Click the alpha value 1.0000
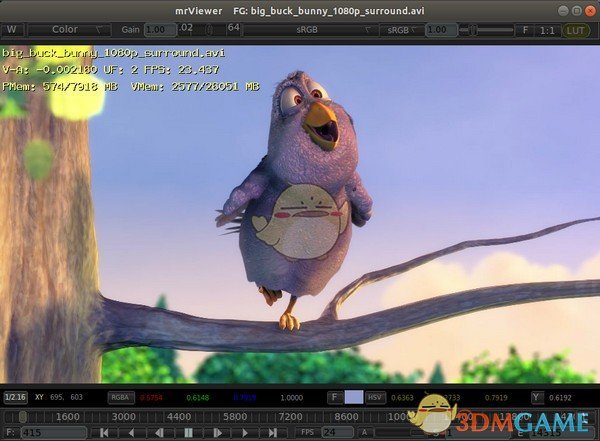The height and width of the screenshot is (441, 600). pyautogui.click(x=292, y=398)
